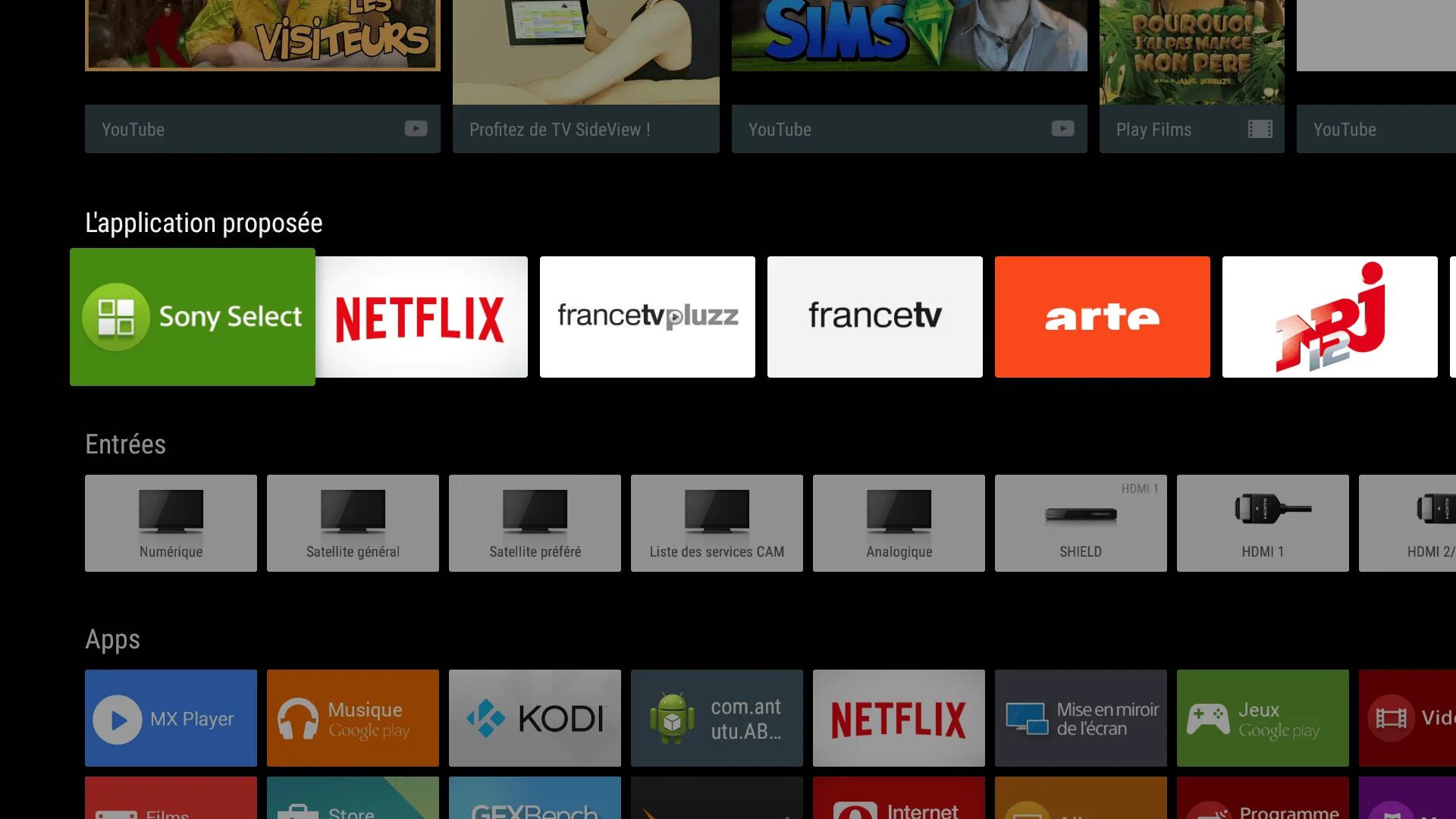This screenshot has width=1456, height=819.
Task: Expand Apps section further
Action: (x=113, y=638)
